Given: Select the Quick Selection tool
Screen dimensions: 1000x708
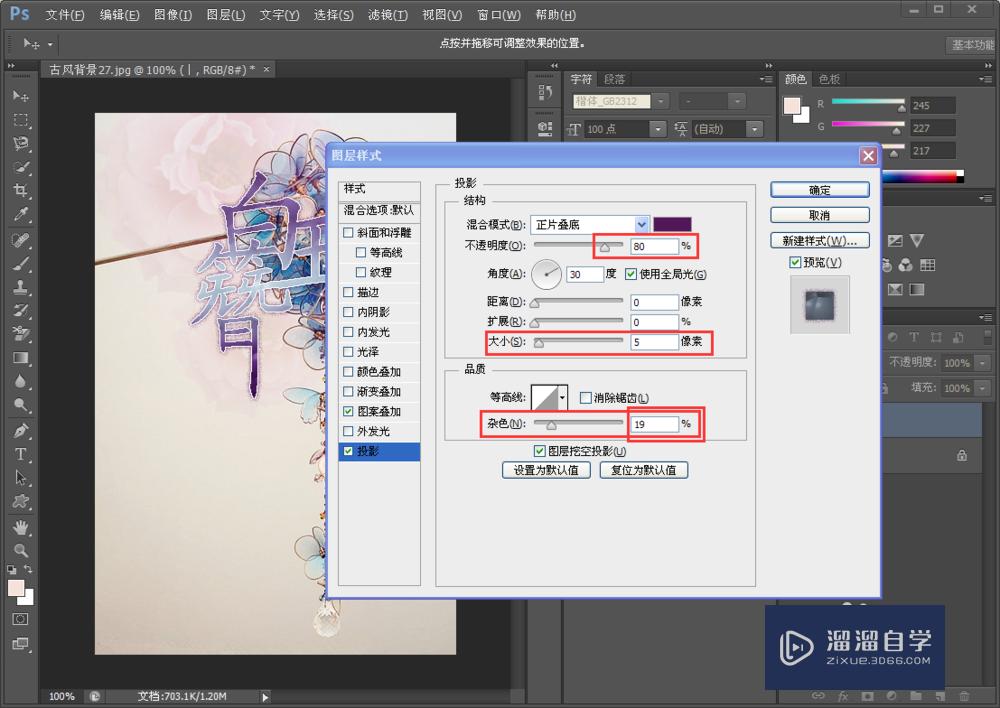Looking at the screenshot, I should [20, 168].
